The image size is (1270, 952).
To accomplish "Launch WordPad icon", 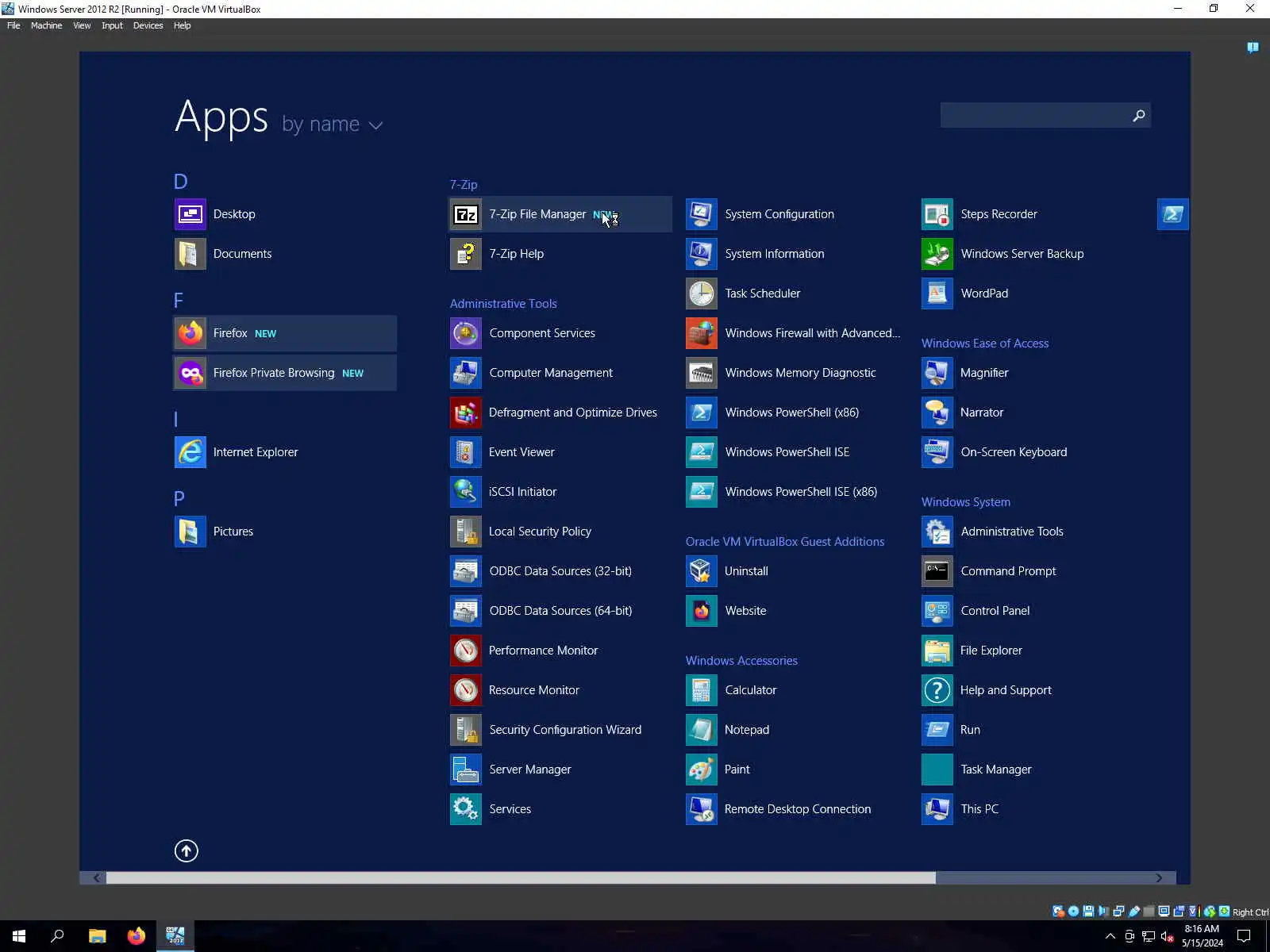I will tap(937, 294).
